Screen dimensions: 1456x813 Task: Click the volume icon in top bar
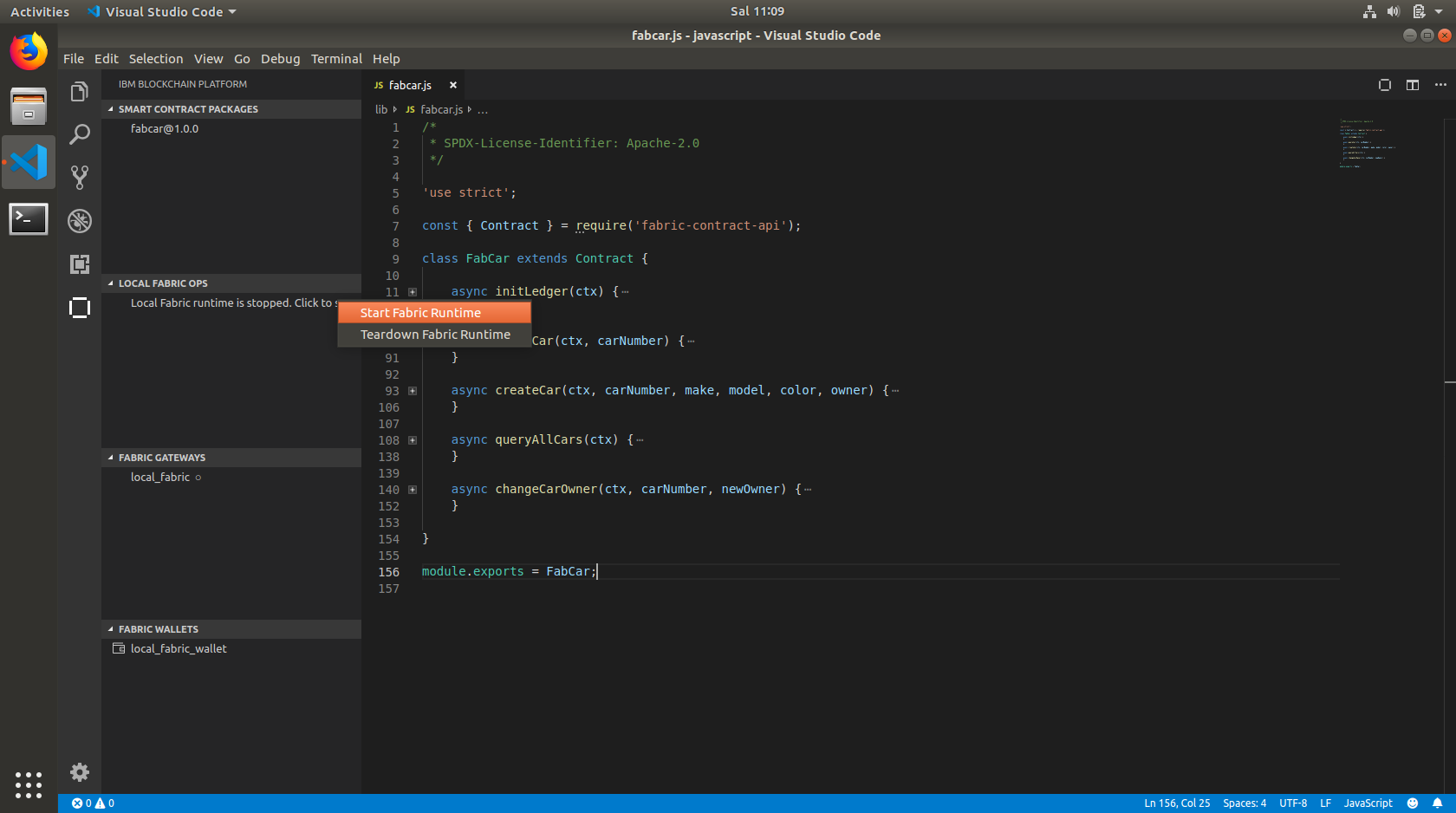point(1393,11)
